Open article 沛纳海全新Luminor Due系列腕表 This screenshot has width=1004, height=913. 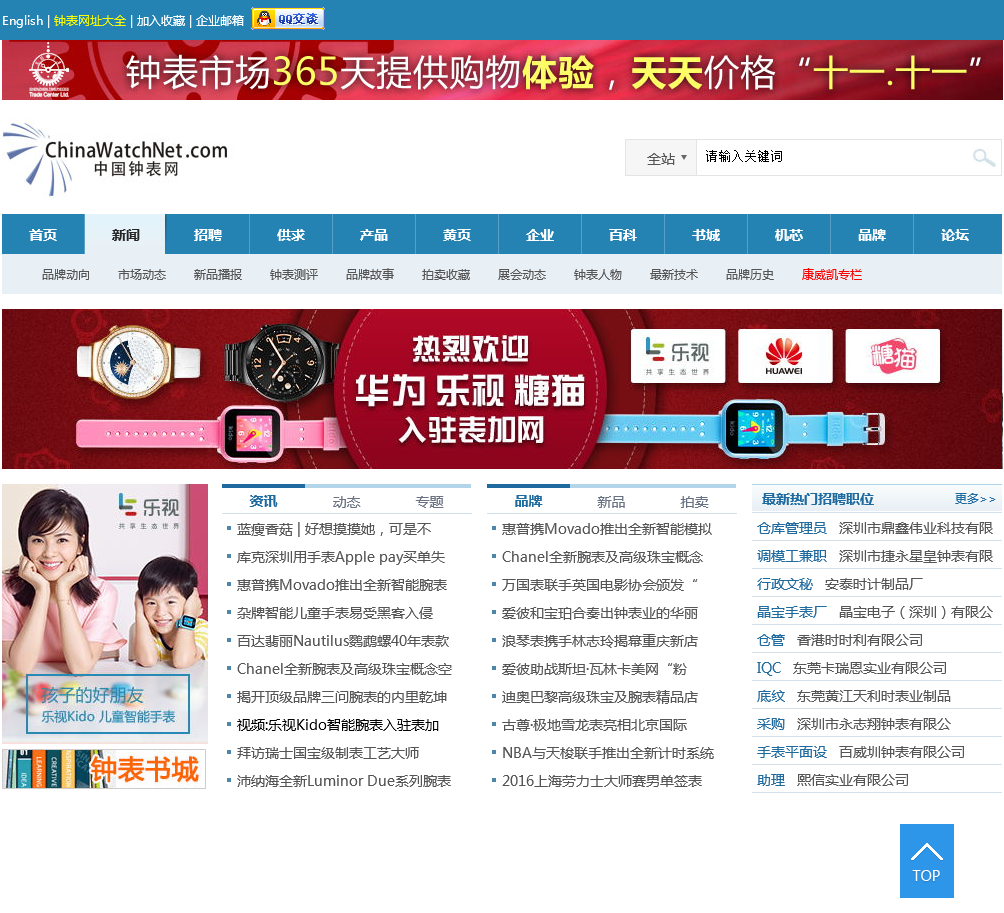[344, 781]
